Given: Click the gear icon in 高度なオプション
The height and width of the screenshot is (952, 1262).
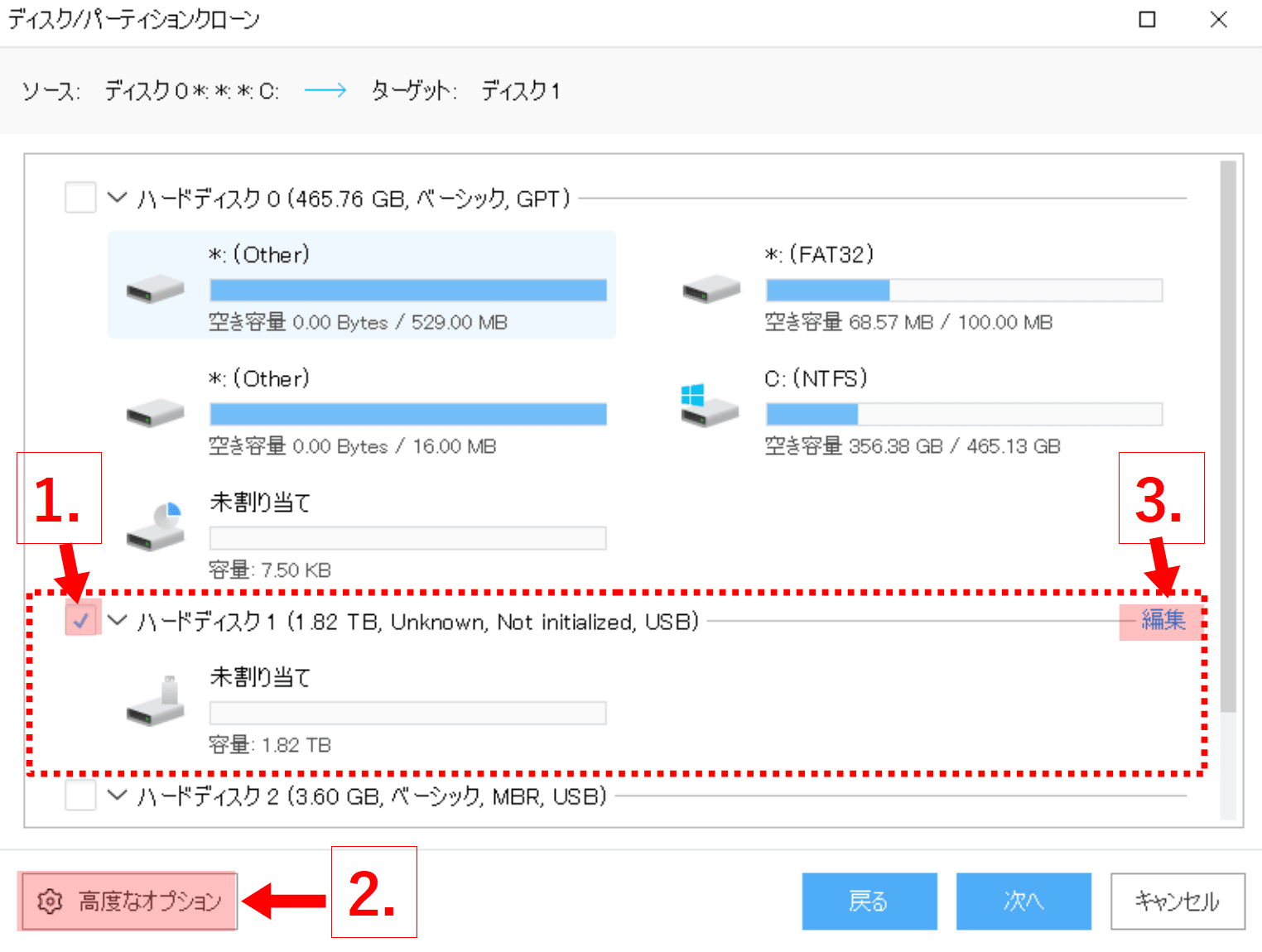Looking at the screenshot, I should [x=51, y=901].
